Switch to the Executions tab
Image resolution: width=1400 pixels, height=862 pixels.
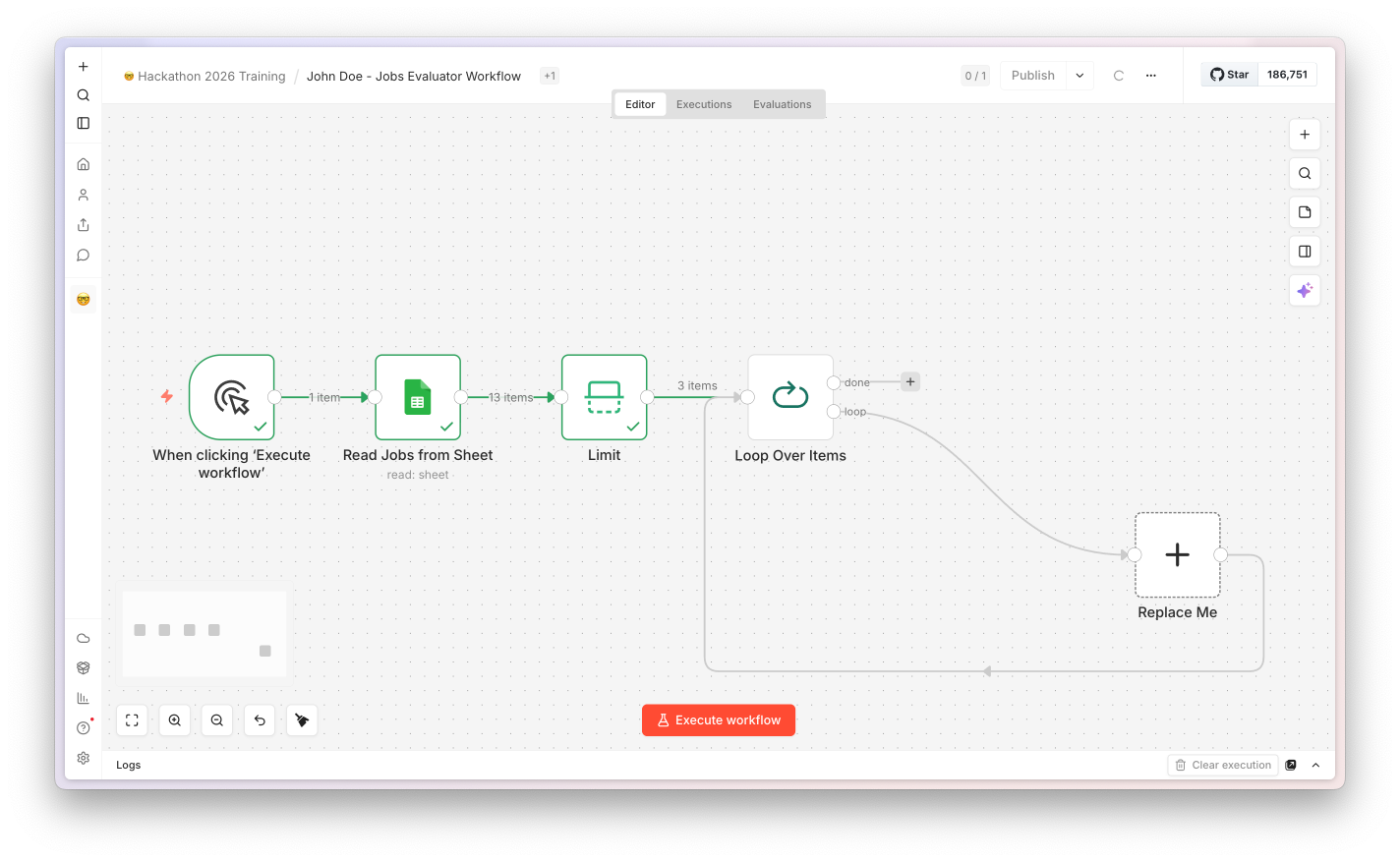704,104
